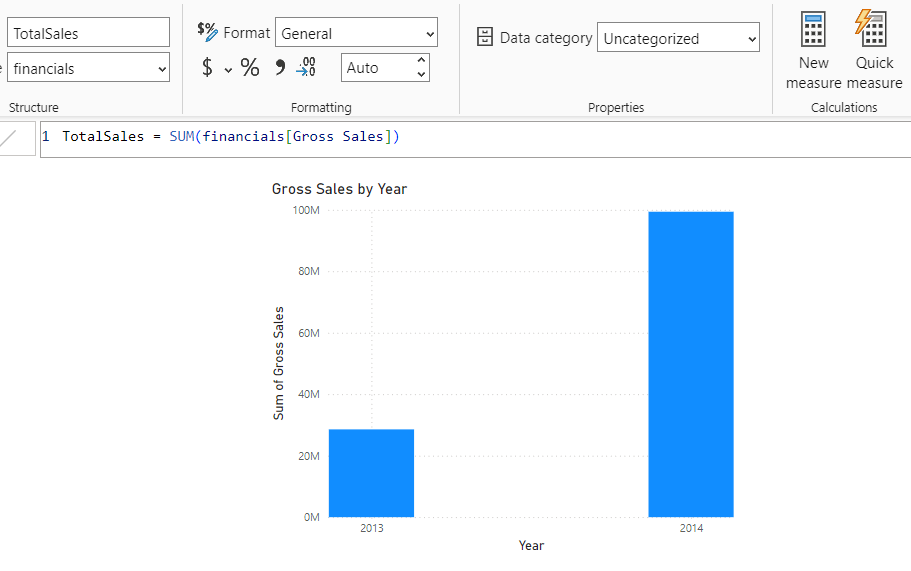Viewport: 911px width, 571px height.
Task: Toggle thousands separator comma icon
Action: pyautogui.click(x=280, y=67)
